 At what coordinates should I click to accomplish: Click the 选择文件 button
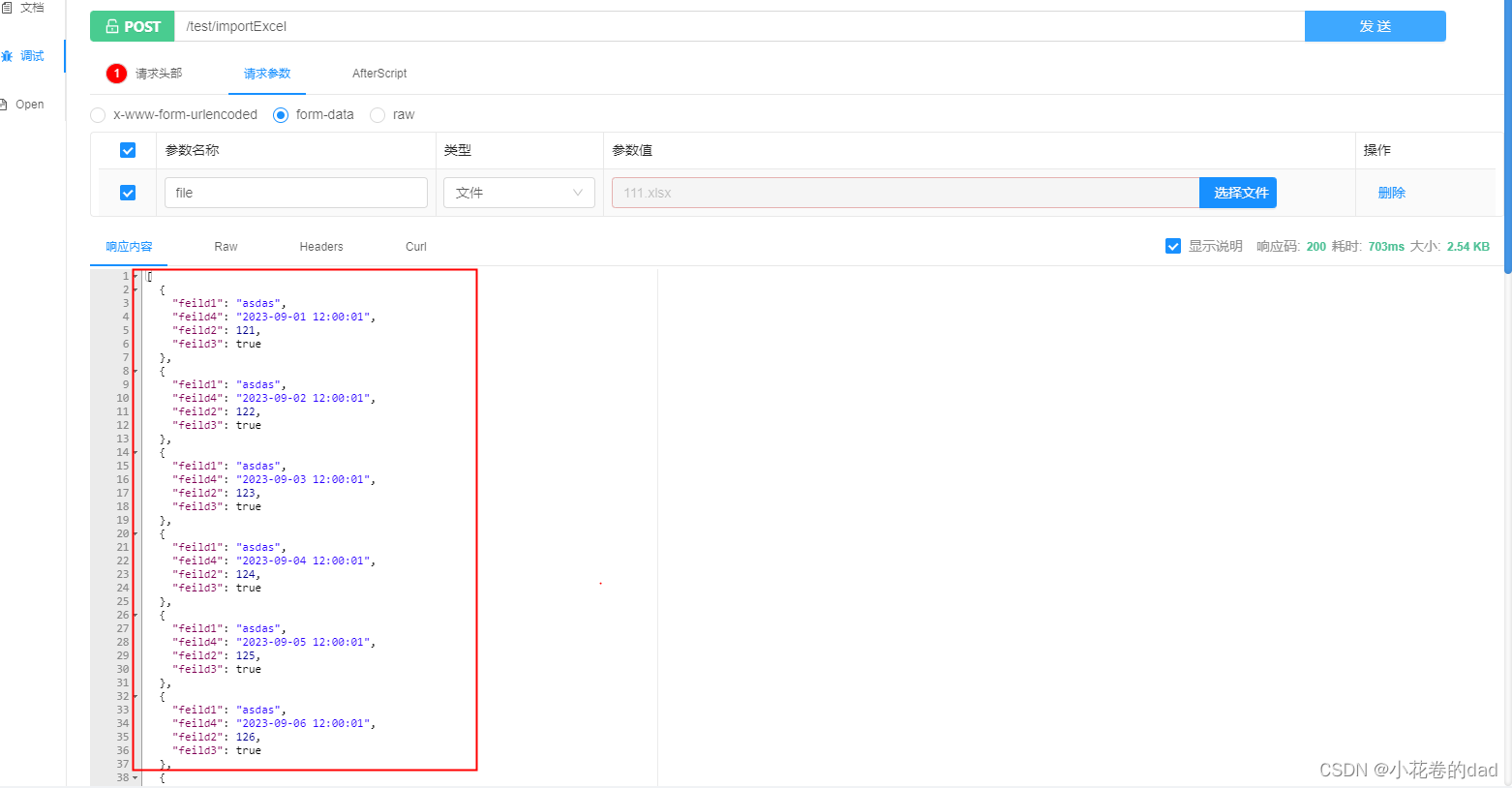click(x=1238, y=193)
